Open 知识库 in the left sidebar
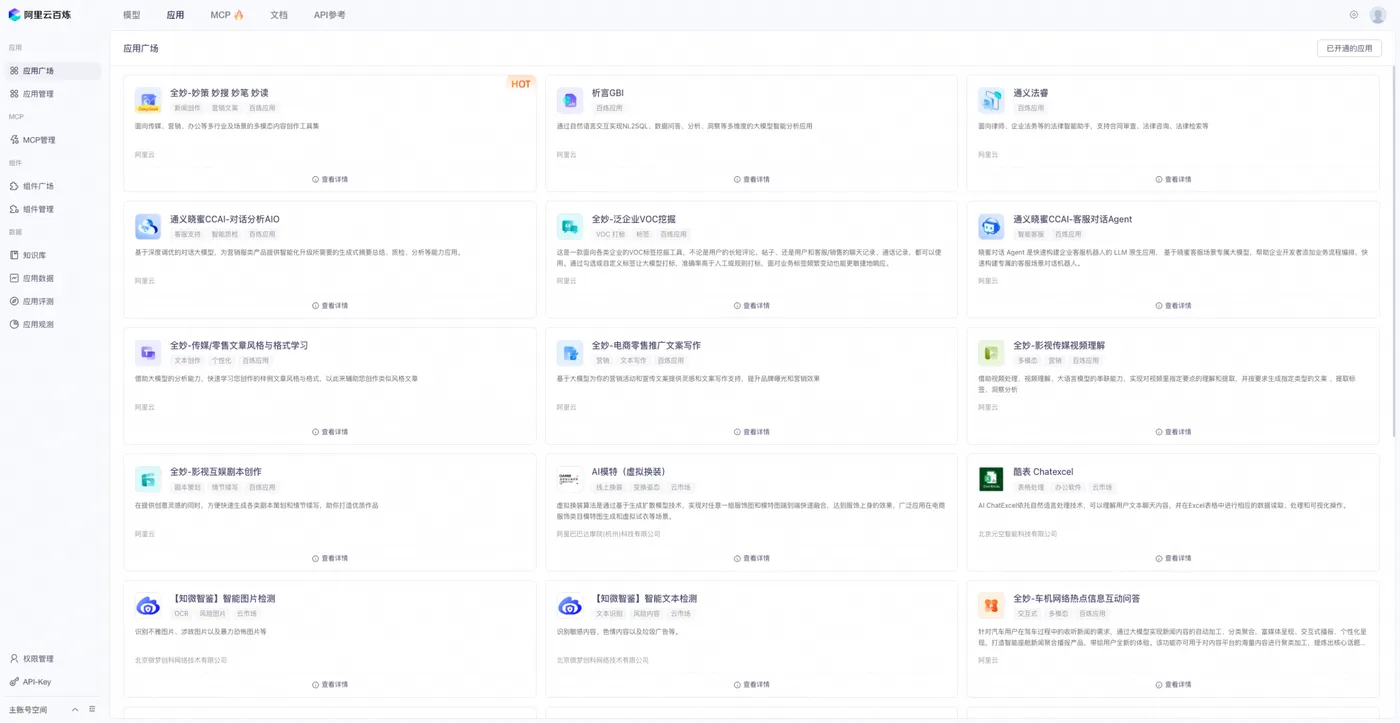The width and height of the screenshot is (1400, 723). click(x=34, y=255)
